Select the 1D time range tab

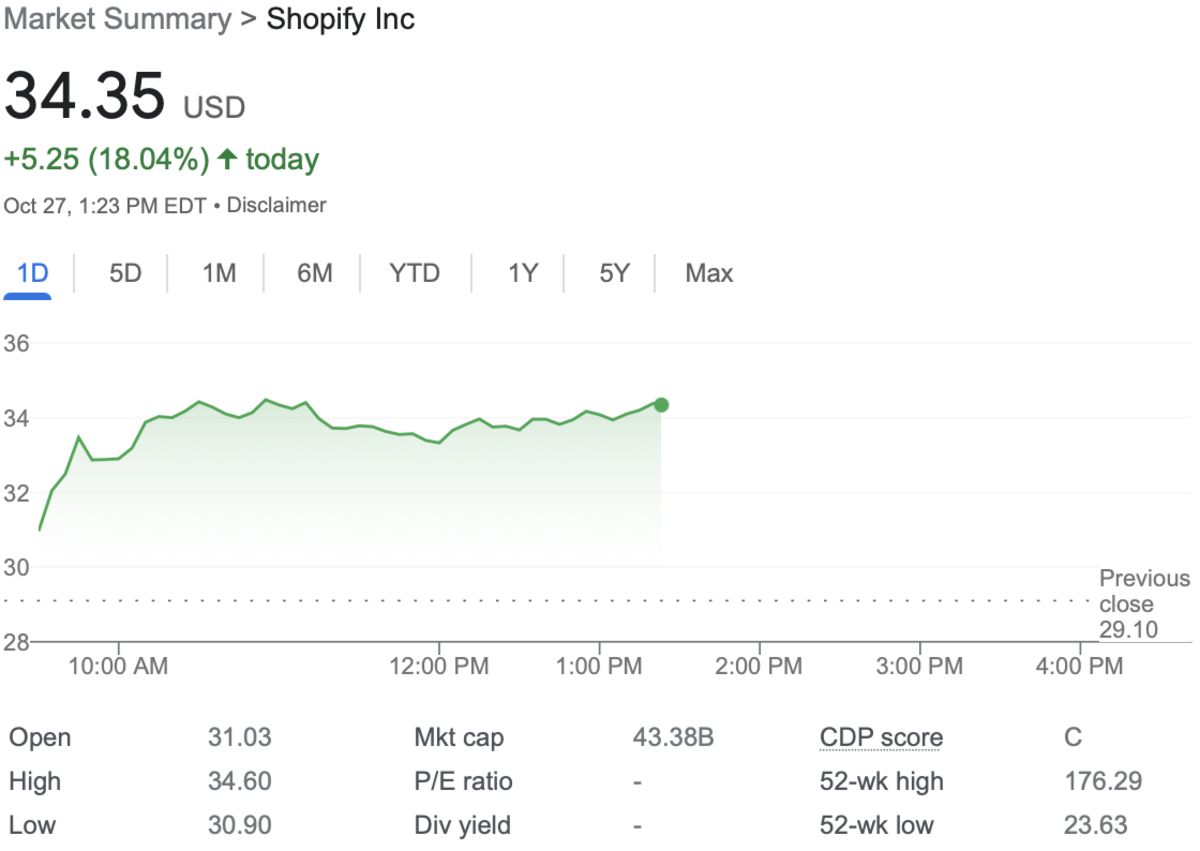point(33,273)
